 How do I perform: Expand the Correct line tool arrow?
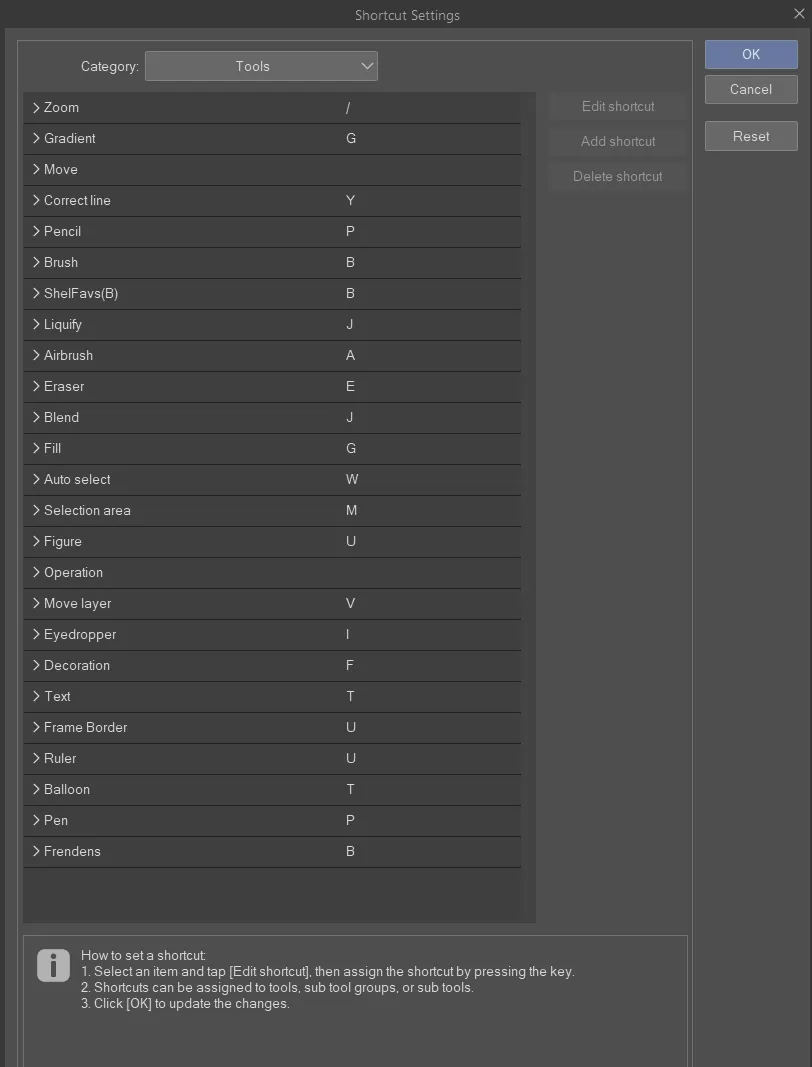(x=36, y=200)
